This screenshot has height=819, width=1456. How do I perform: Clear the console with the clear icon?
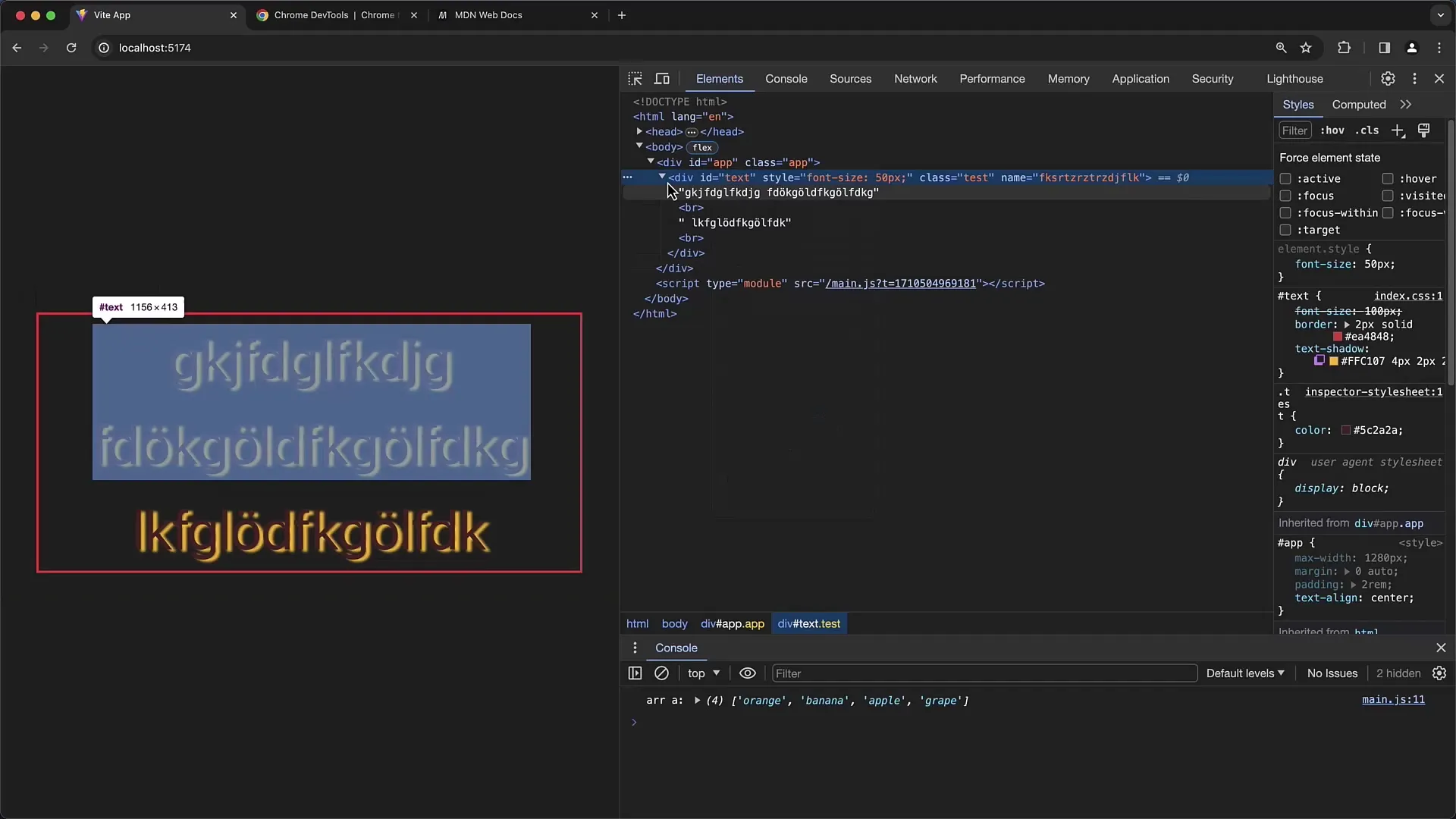coord(661,673)
